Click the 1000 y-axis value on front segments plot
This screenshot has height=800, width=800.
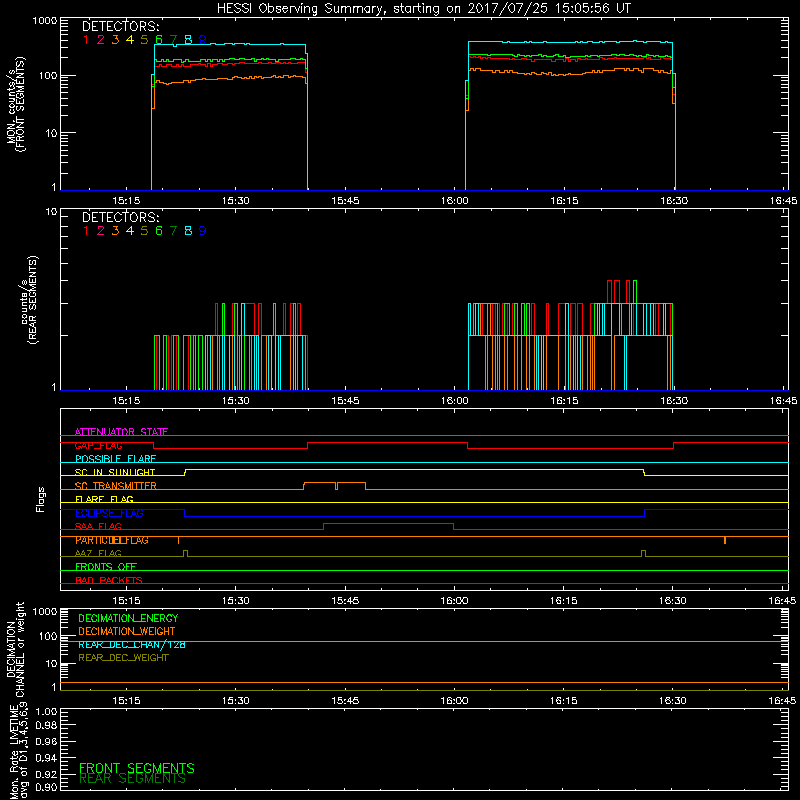[45, 21]
